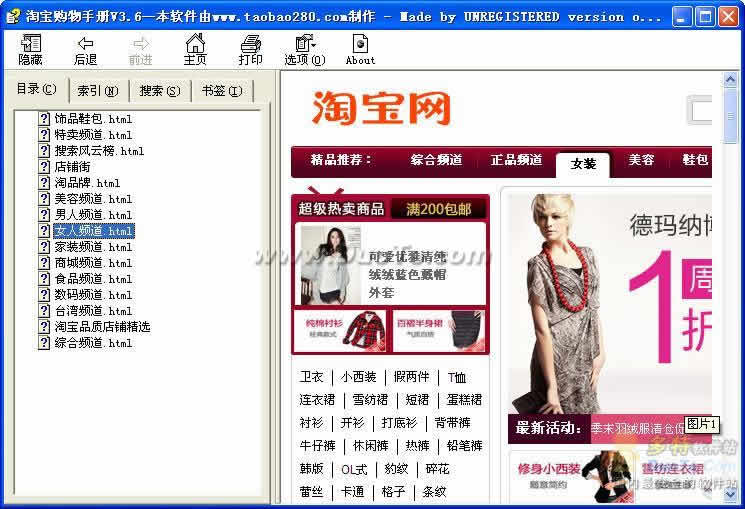
Task: Open the 纯棉衬衫 product banner
Action: 341,331
